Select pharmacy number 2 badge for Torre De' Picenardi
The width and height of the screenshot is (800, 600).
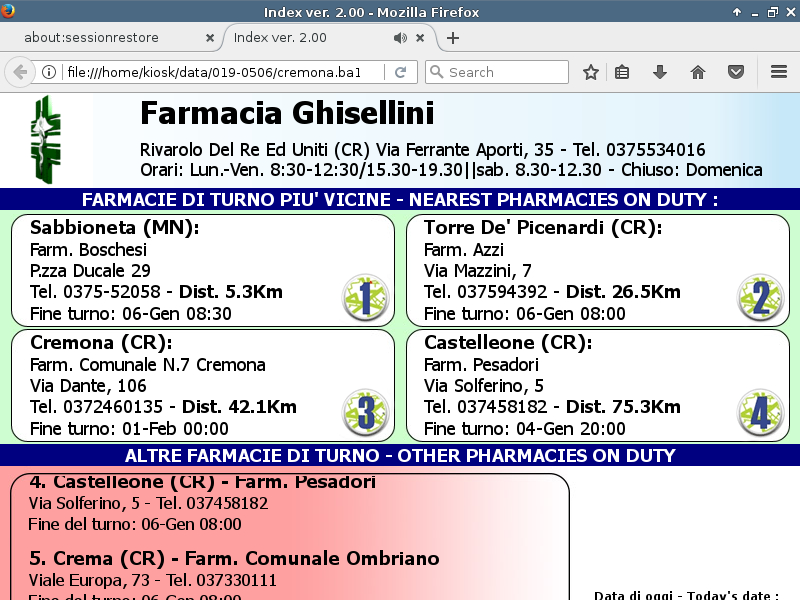click(760, 298)
